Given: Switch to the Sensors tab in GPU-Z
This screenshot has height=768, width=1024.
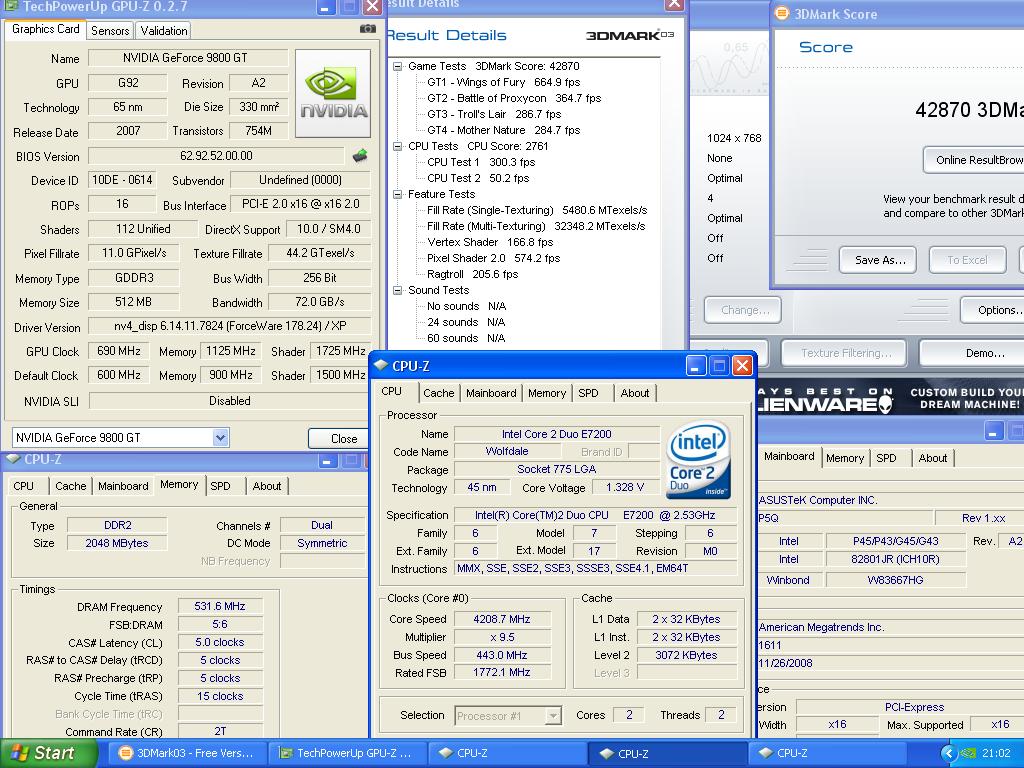Looking at the screenshot, I should pyautogui.click(x=110, y=31).
